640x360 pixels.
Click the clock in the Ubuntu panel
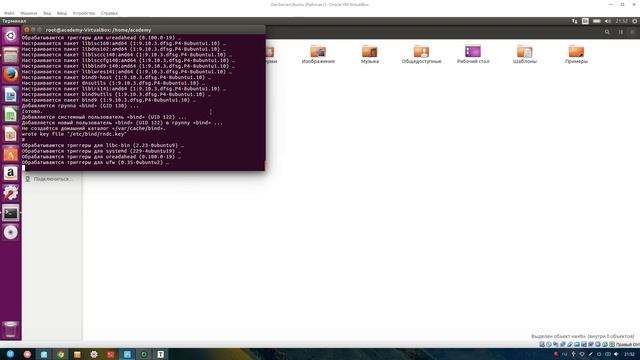click(621, 21)
